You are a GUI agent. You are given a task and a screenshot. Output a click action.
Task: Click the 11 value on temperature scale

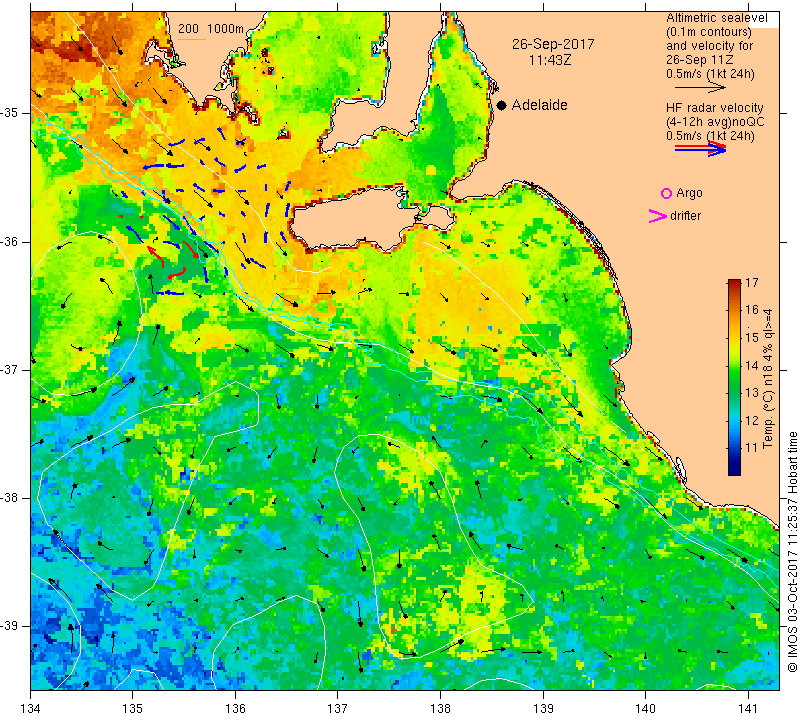click(752, 448)
